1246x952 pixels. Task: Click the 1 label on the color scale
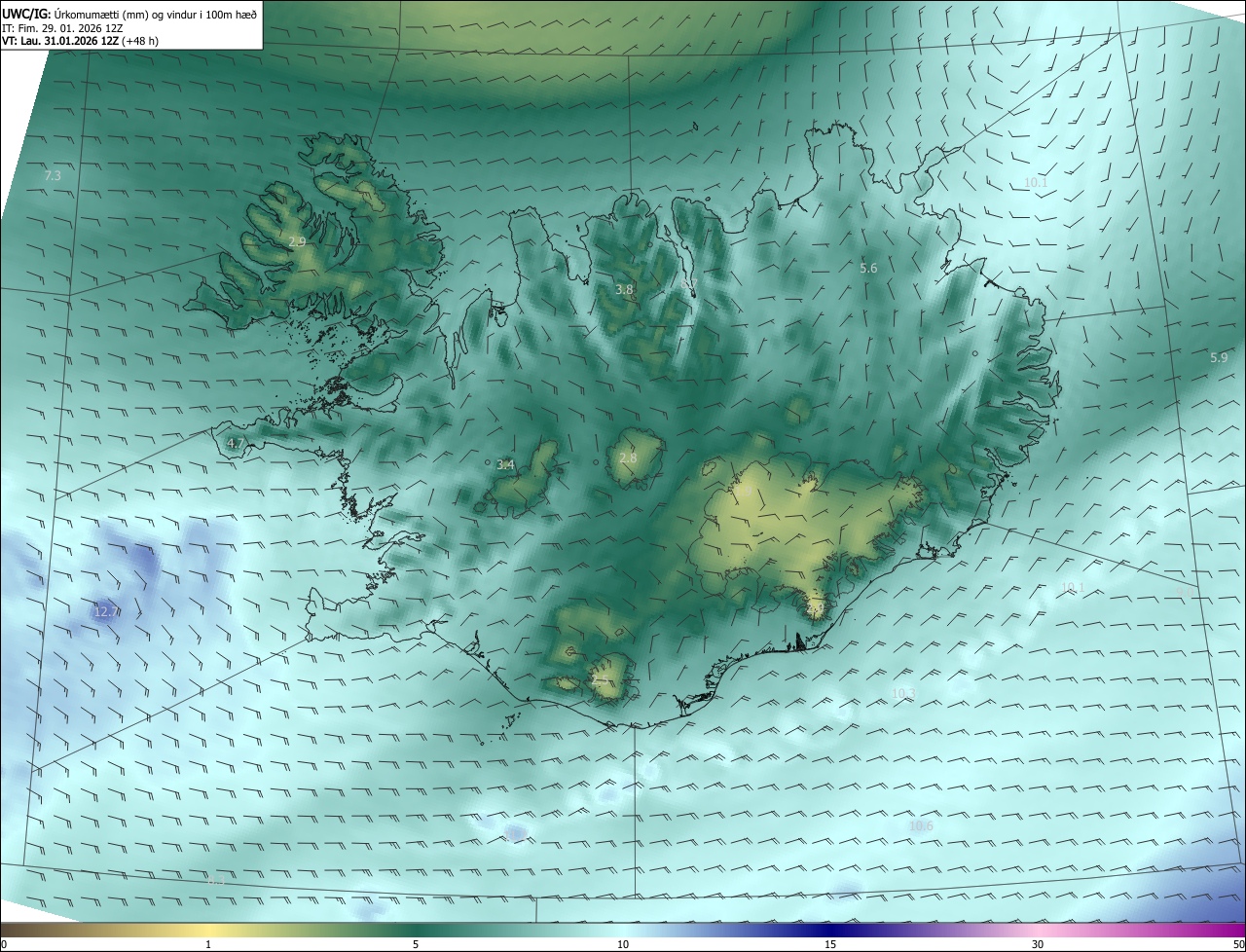coord(208,944)
